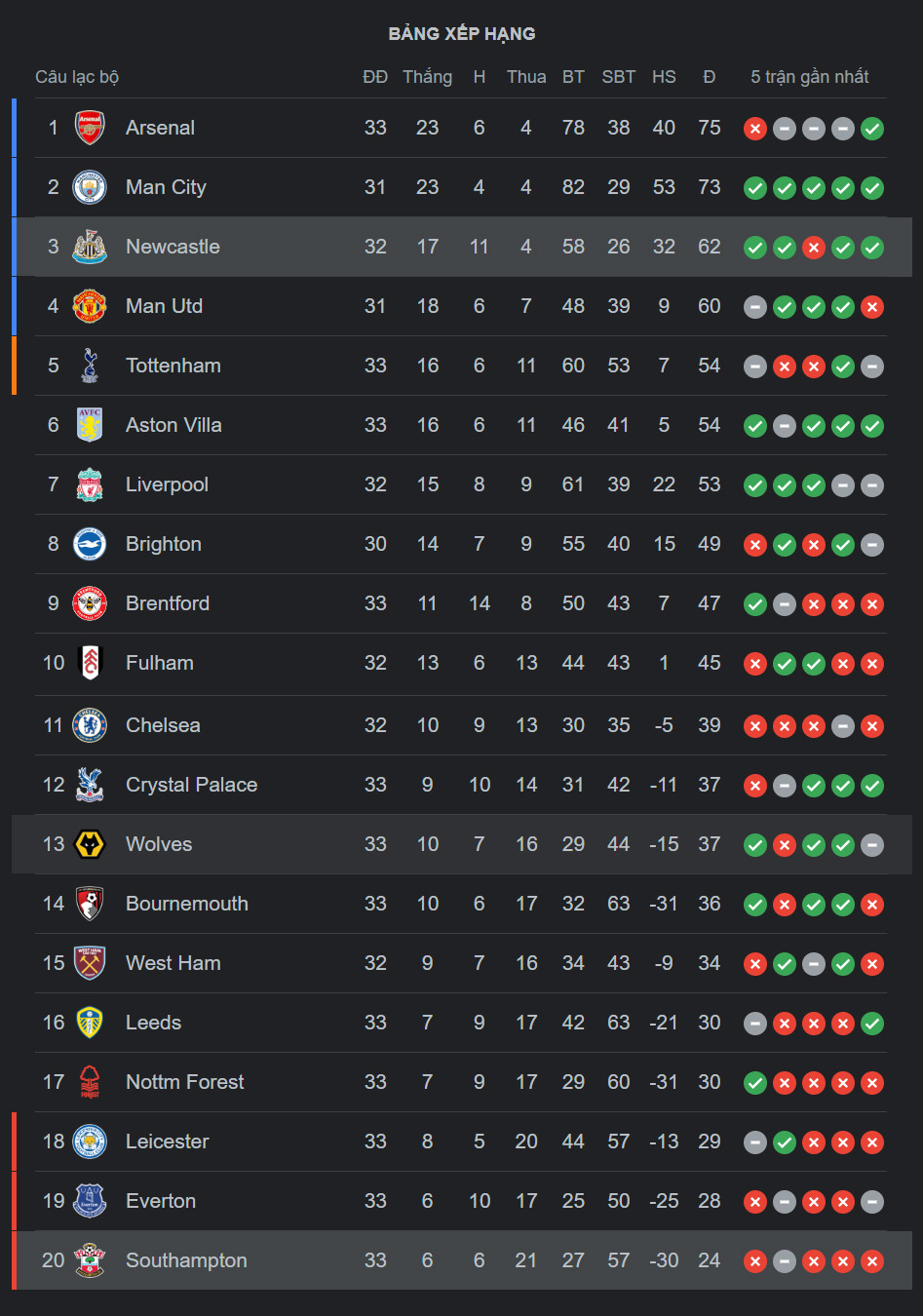The height and width of the screenshot is (1316, 923).
Task: Click the Man Utd club crest
Action: point(90,306)
